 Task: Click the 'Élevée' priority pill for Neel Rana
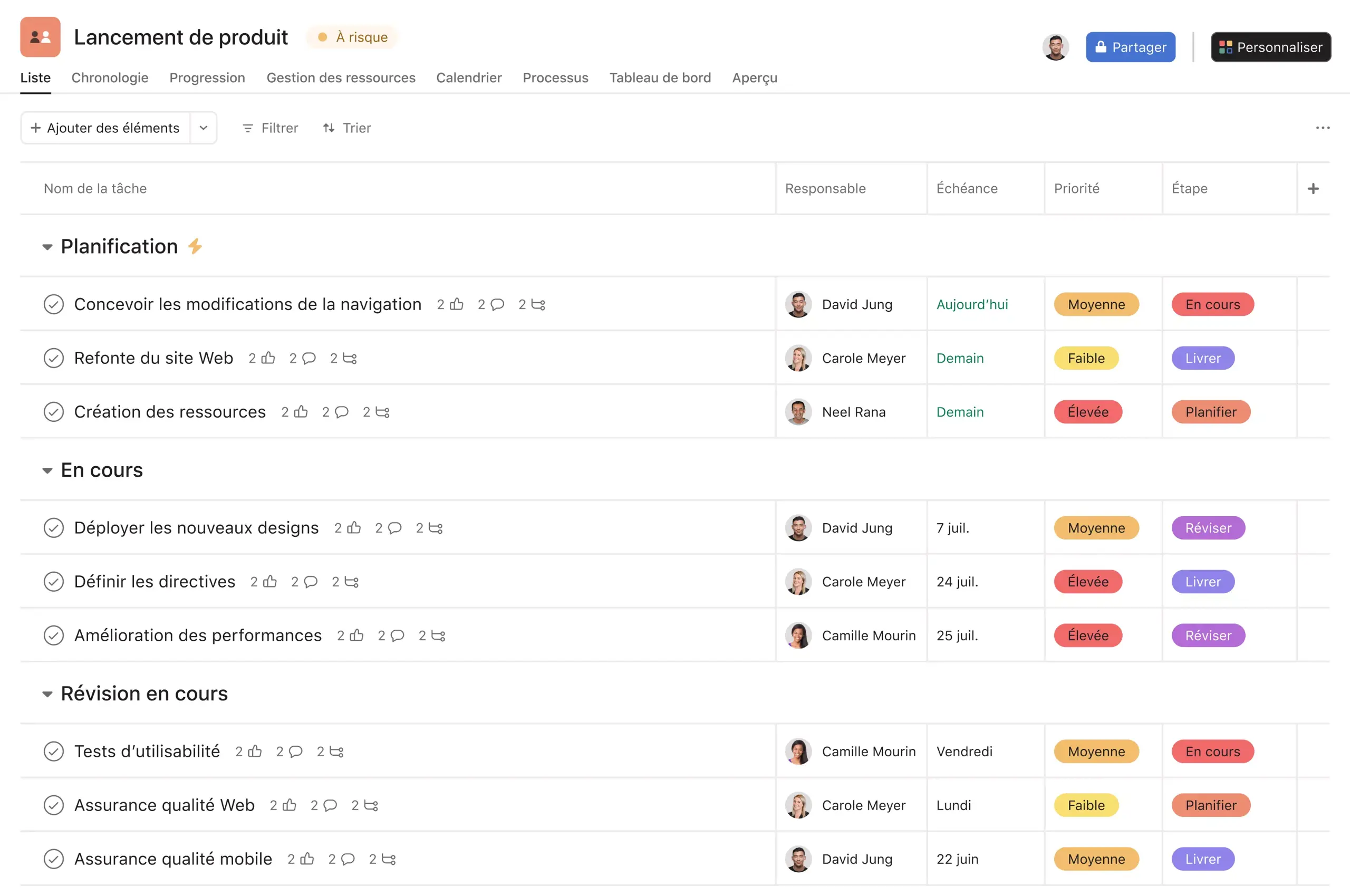pos(1087,412)
